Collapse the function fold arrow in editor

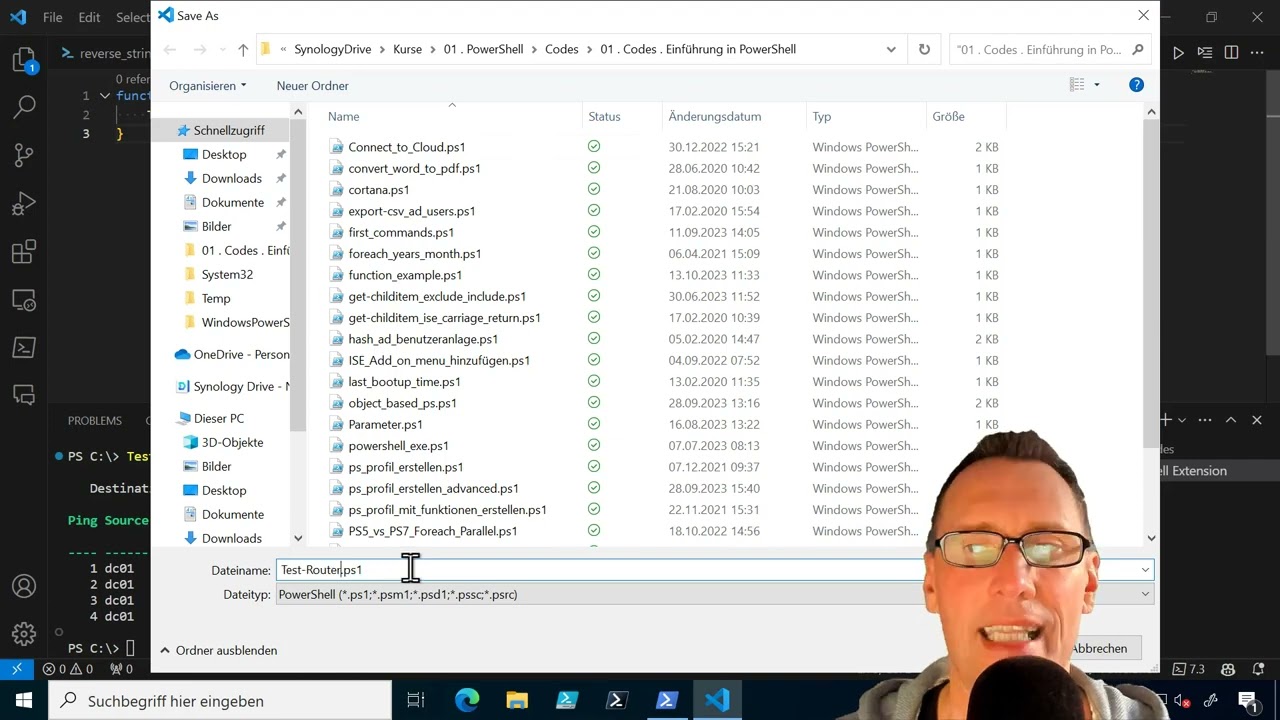103,96
